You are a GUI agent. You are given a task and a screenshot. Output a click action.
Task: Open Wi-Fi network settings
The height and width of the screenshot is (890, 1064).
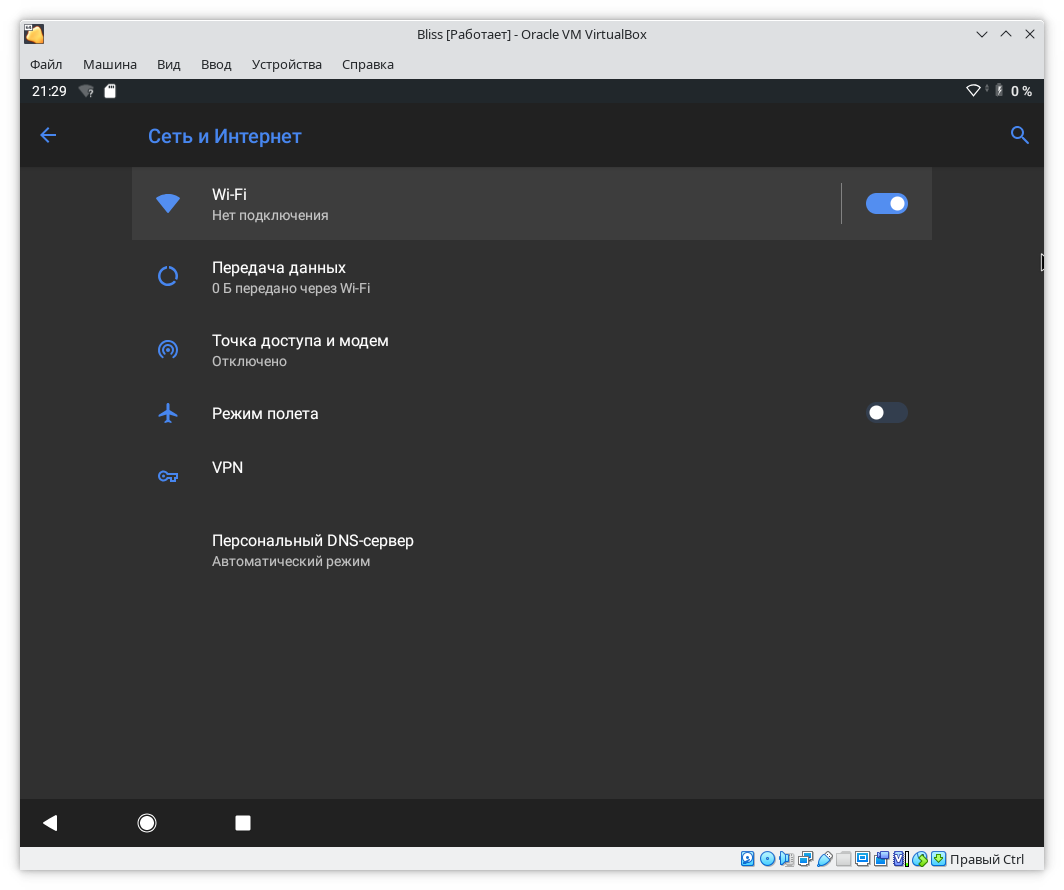click(x=480, y=204)
